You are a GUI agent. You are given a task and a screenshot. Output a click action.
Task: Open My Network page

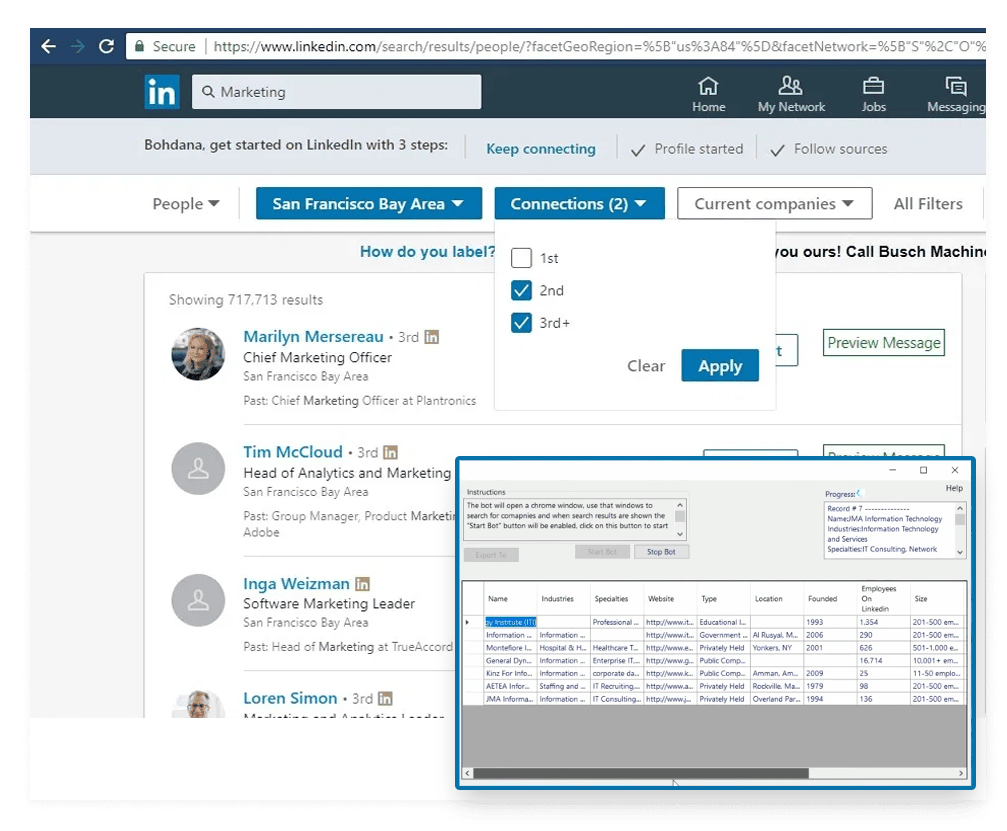[791, 94]
